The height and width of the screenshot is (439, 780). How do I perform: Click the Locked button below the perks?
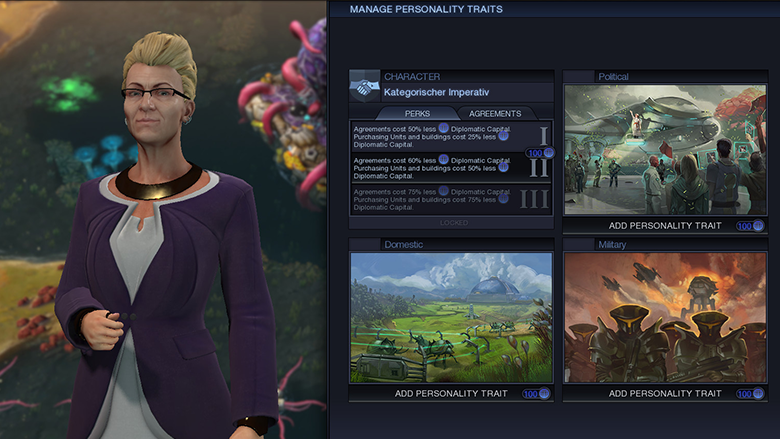(x=452, y=223)
